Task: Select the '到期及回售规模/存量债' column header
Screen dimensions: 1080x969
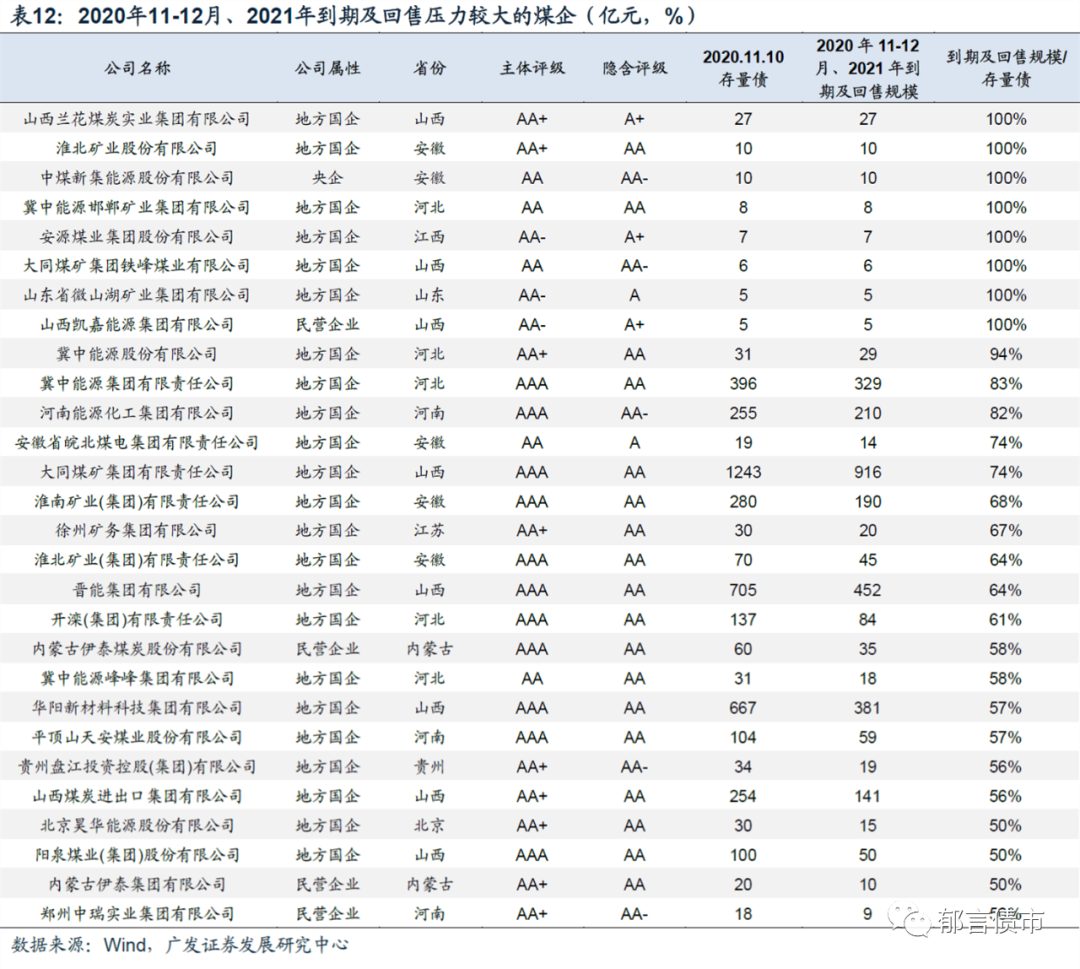Action: pyautogui.click(x=1006, y=67)
